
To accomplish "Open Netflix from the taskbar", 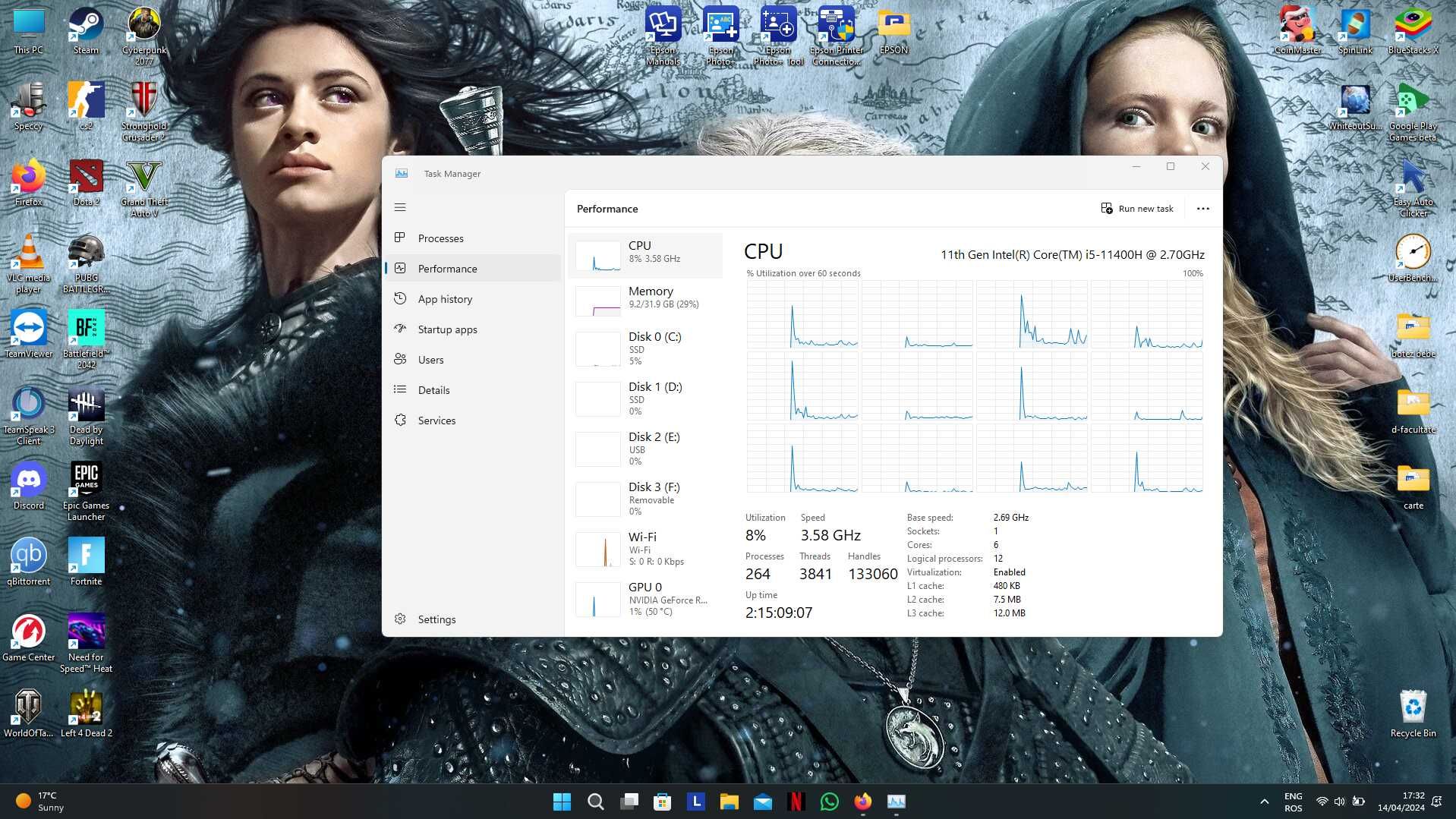I will pos(796,802).
